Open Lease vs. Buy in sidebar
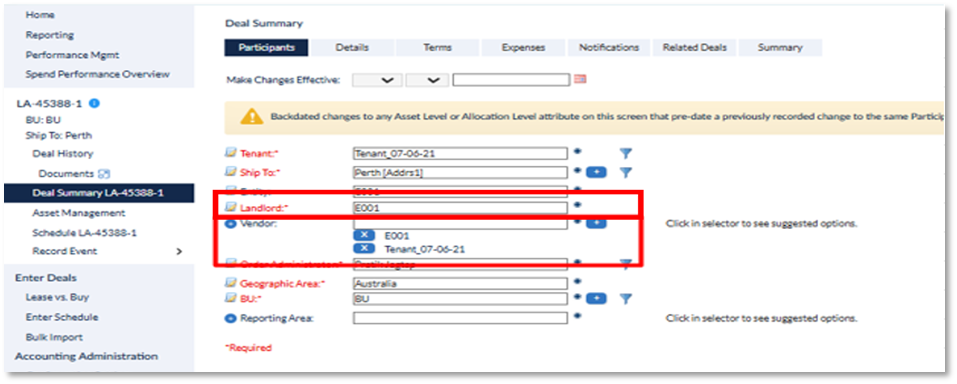 57,297
